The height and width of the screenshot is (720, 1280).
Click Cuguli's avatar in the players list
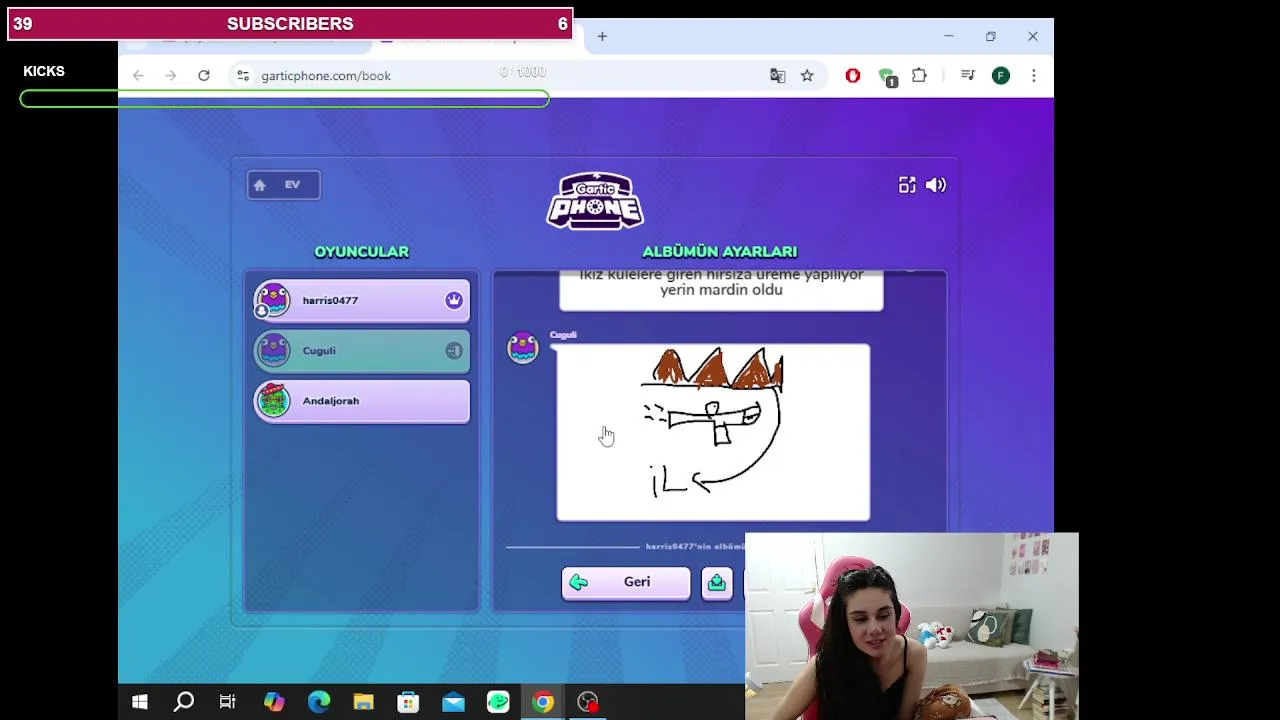(x=273, y=351)
